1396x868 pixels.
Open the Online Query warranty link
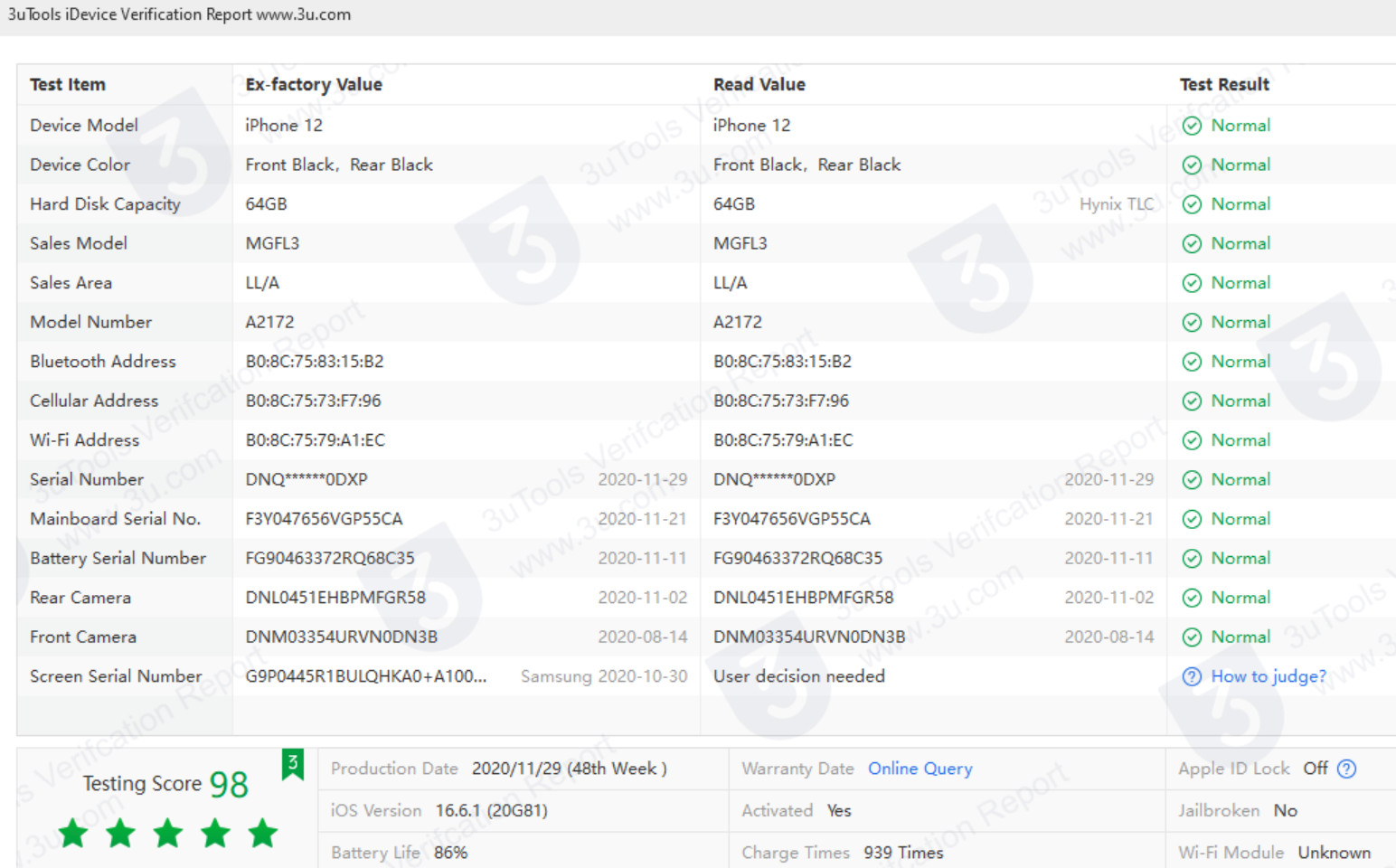pos(920,769)
